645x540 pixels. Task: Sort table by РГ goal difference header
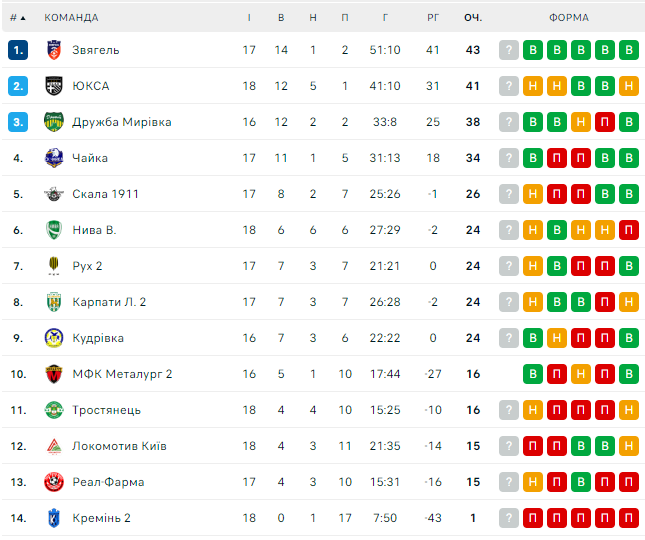click(433, 17)
